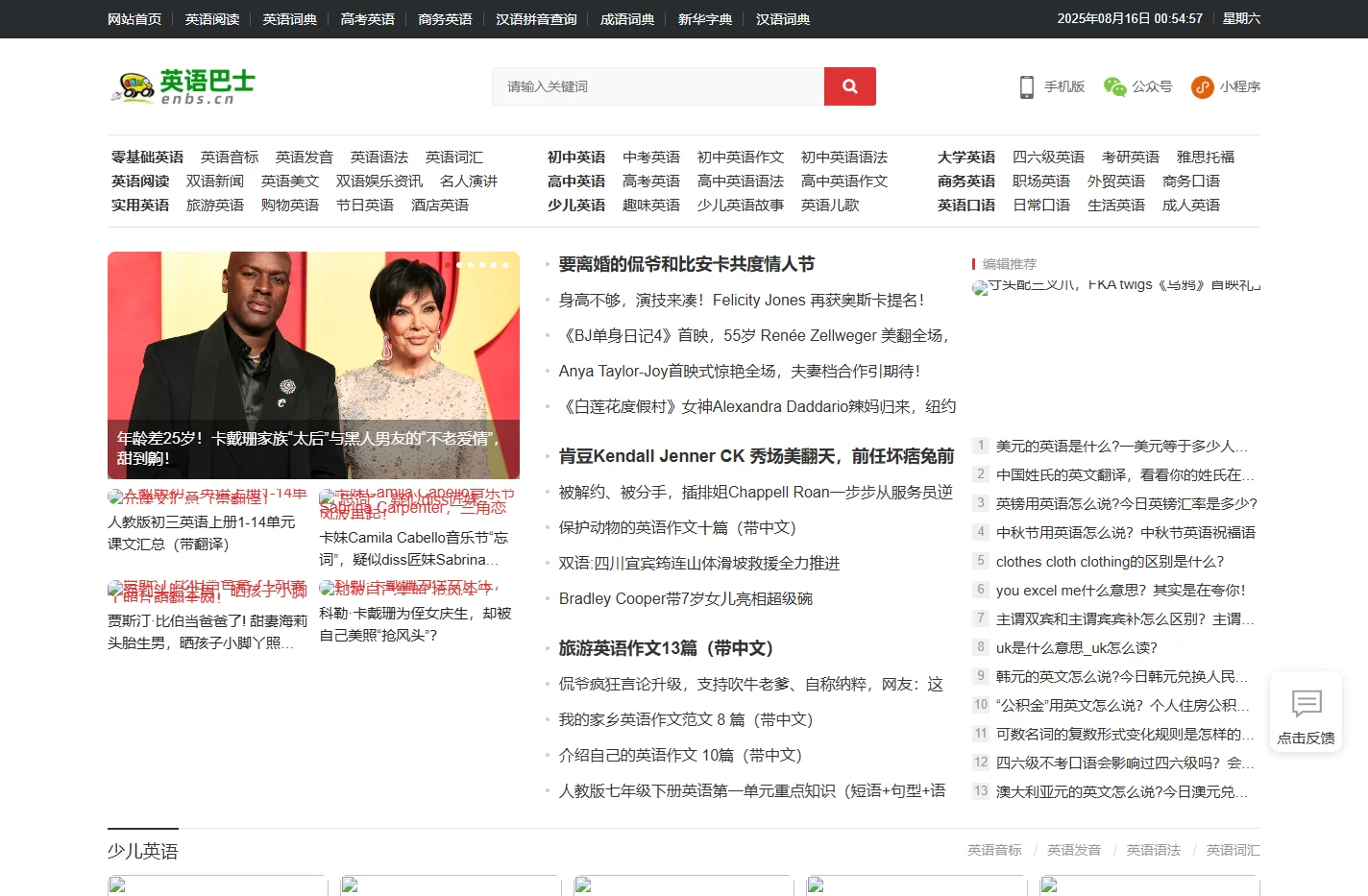The height and width of the screenshot is (896, 1368).
Task: Open the 外贸英语 nav link
Action: (x=1116, y=182)
